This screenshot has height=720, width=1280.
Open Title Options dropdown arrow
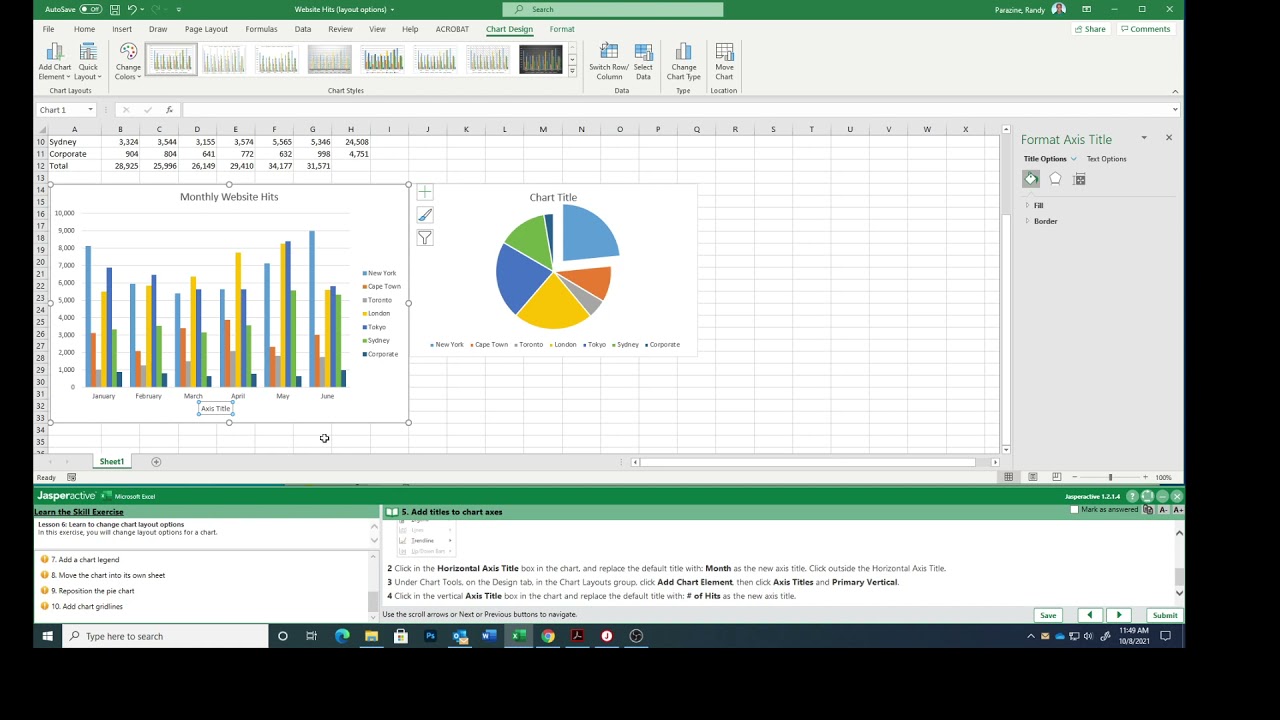tap(1074, 159)
